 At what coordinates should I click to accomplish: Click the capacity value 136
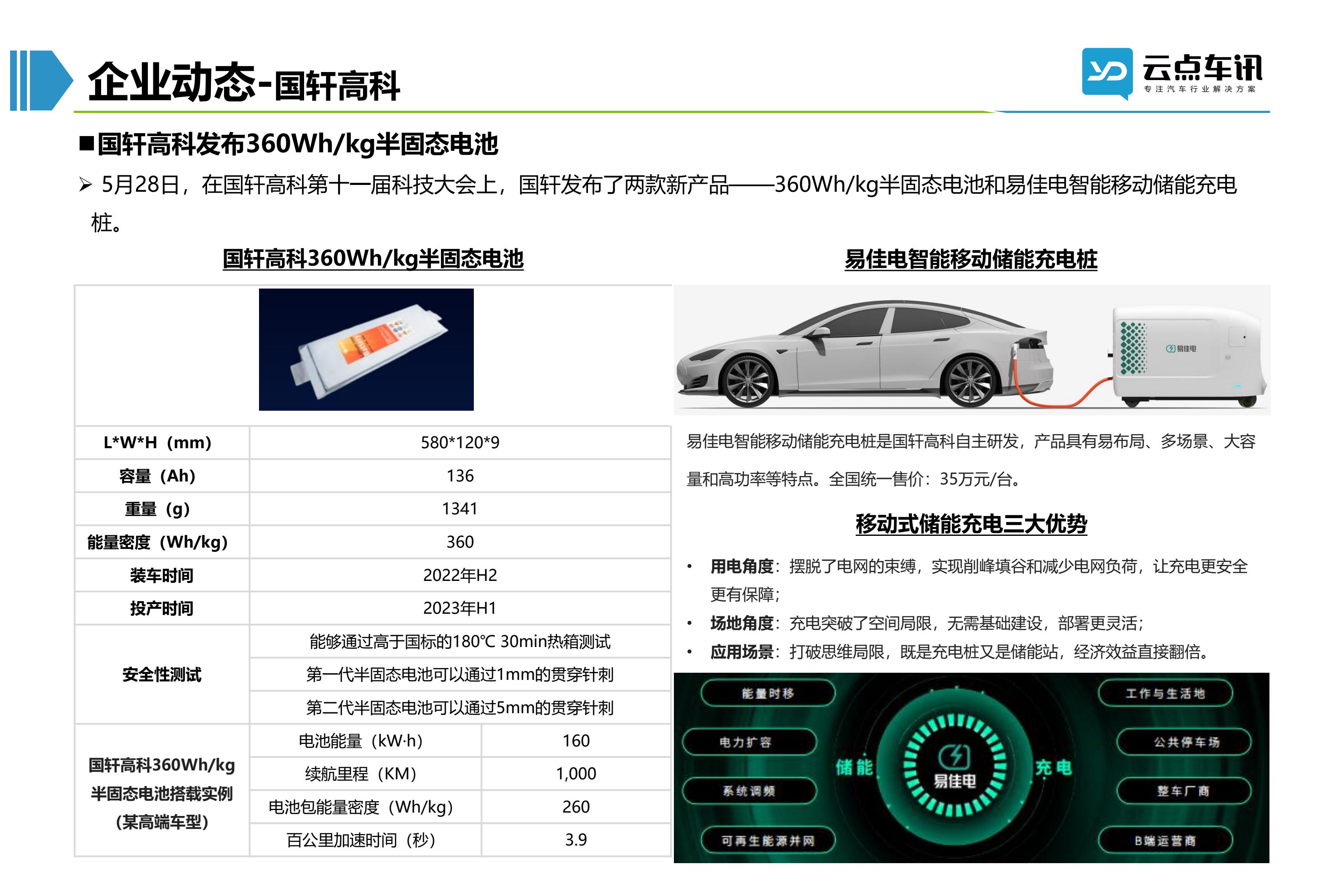tap(460, 476)
